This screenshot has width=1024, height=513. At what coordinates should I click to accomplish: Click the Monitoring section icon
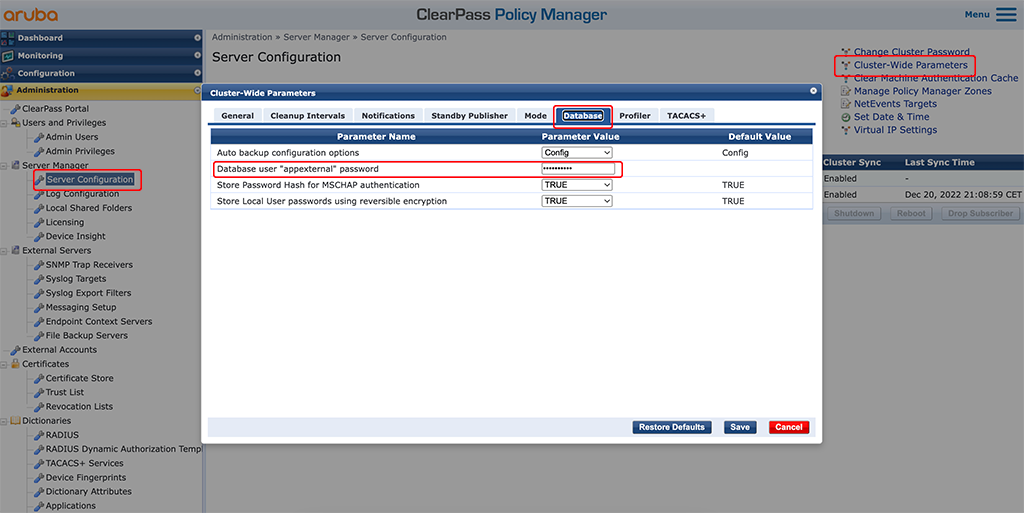point(8,55)
